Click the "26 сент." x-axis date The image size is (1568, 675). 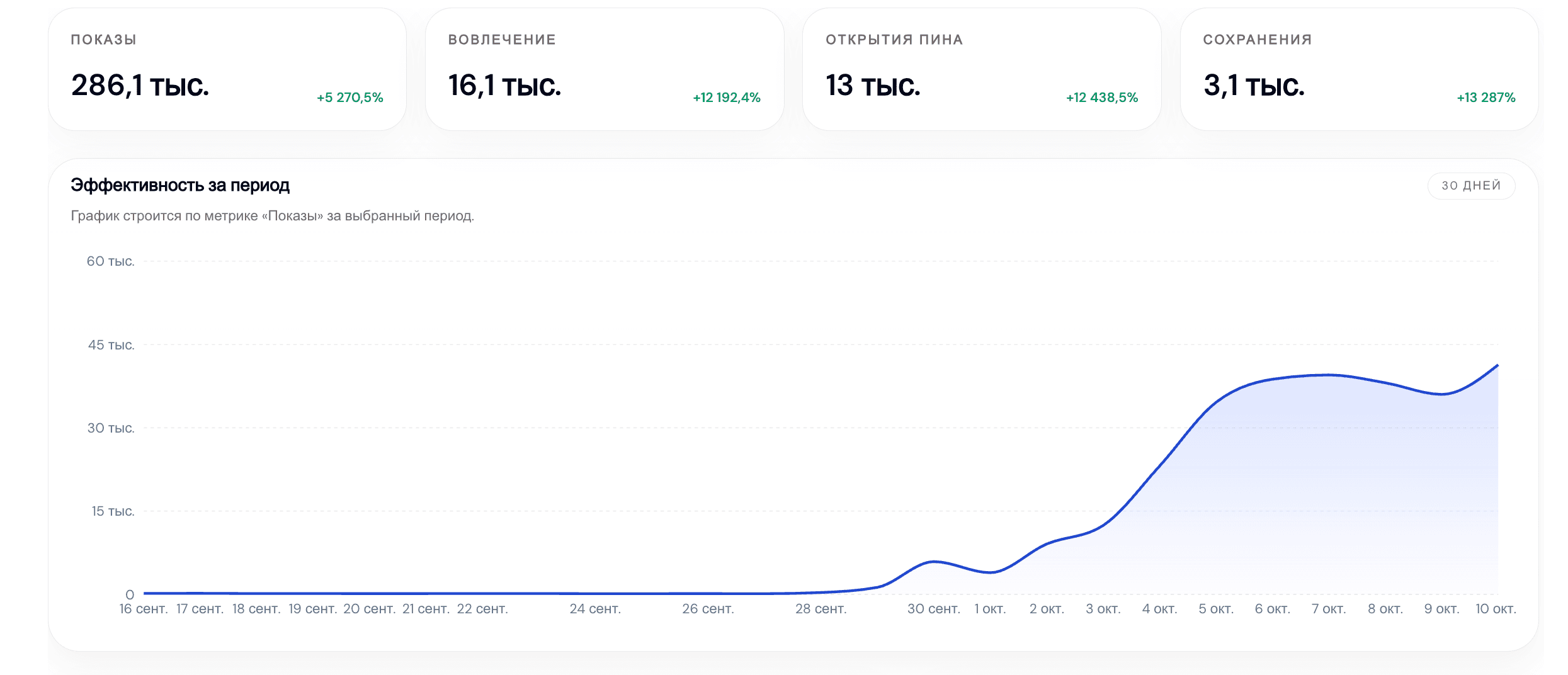point(708,609)
